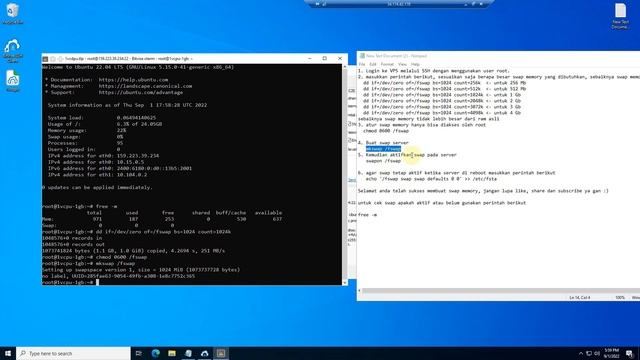The height and width of the screenshot is (360, 640).
Task: Click the ubuntu.com/advantage URL in the terminal
Action: click(141, 93)
